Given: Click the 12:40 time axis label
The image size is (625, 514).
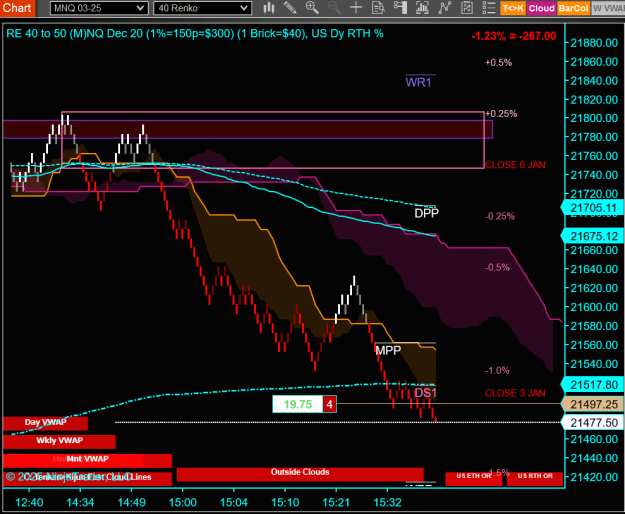Looking at the screenshot, I should pyautogui.click(x=29, y=502).
